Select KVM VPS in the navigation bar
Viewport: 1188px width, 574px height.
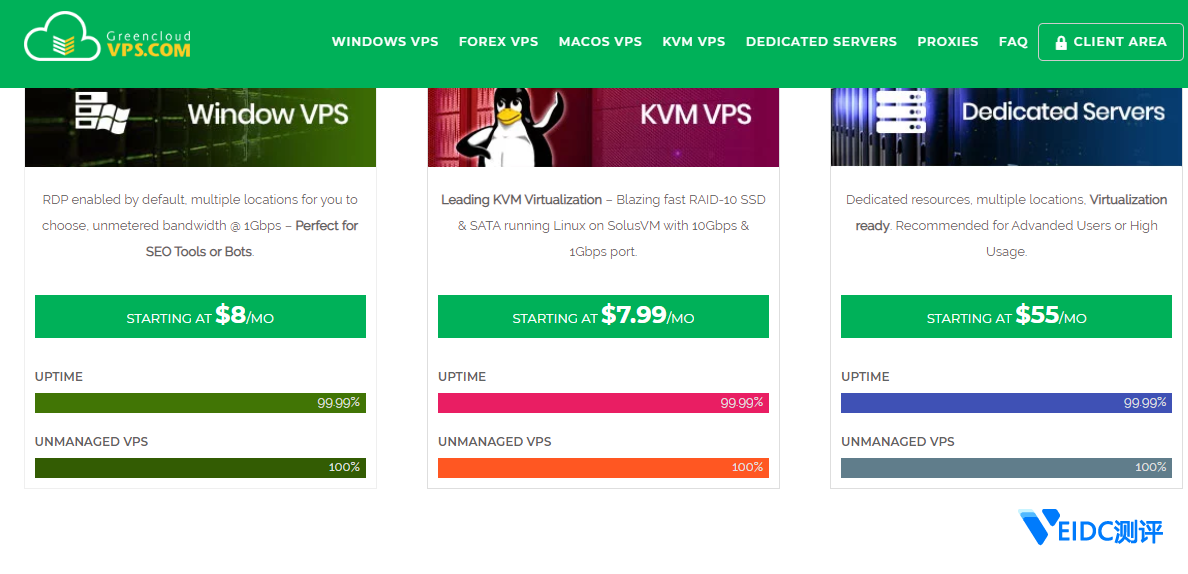tap(694, 42)
